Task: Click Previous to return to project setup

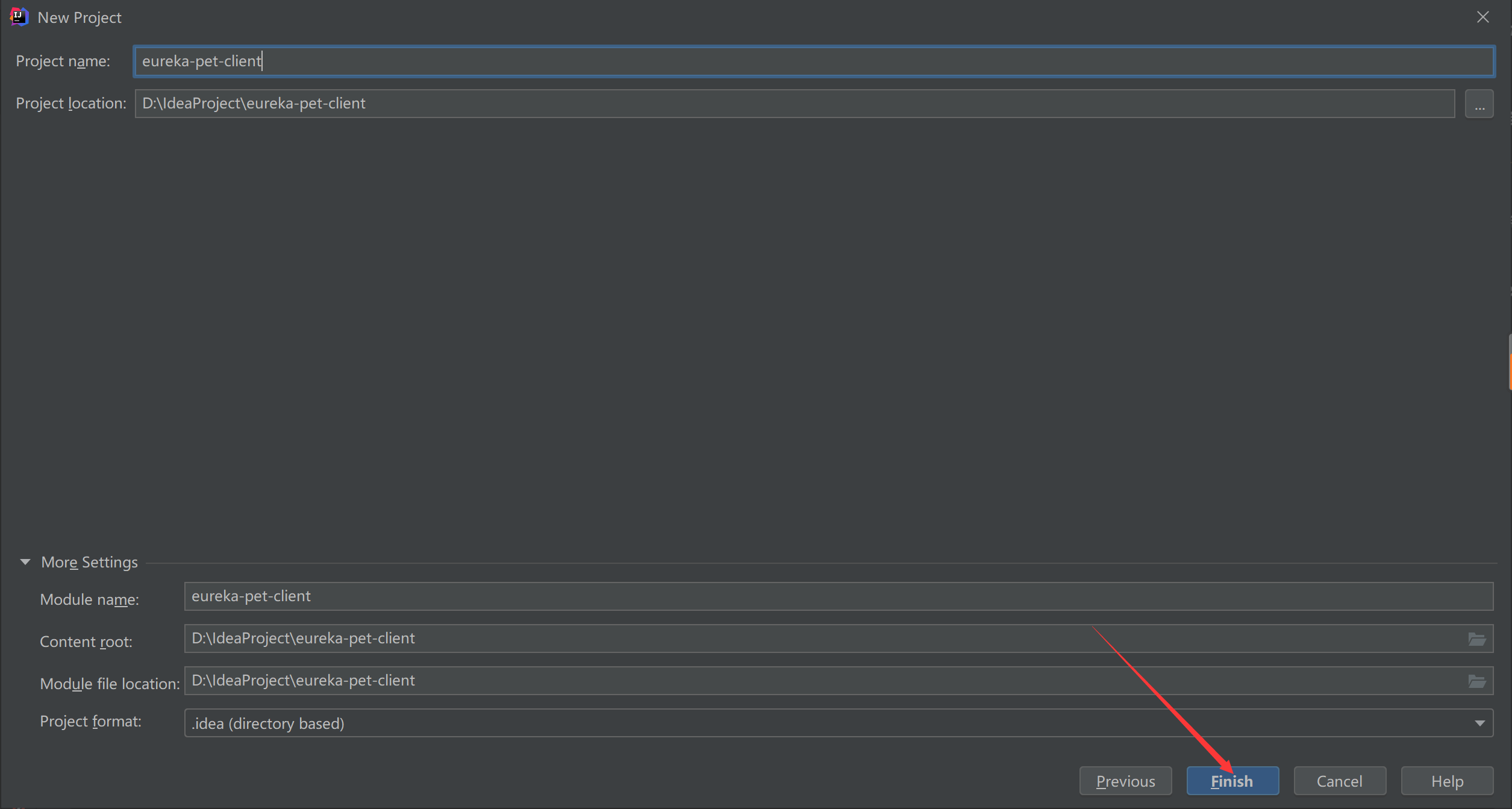Action: (1125, 780)
